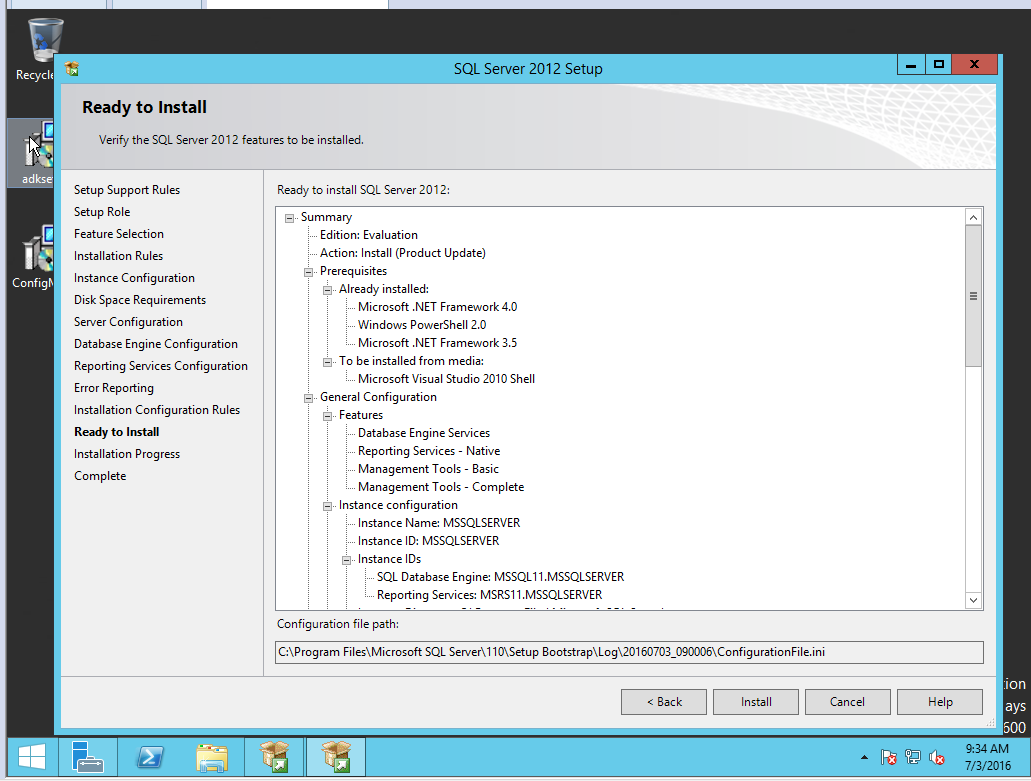The height and width of the screenshot is (781, 1031).
Task: Select Setup Support Rules step
Action: click(x=127, y=190)
